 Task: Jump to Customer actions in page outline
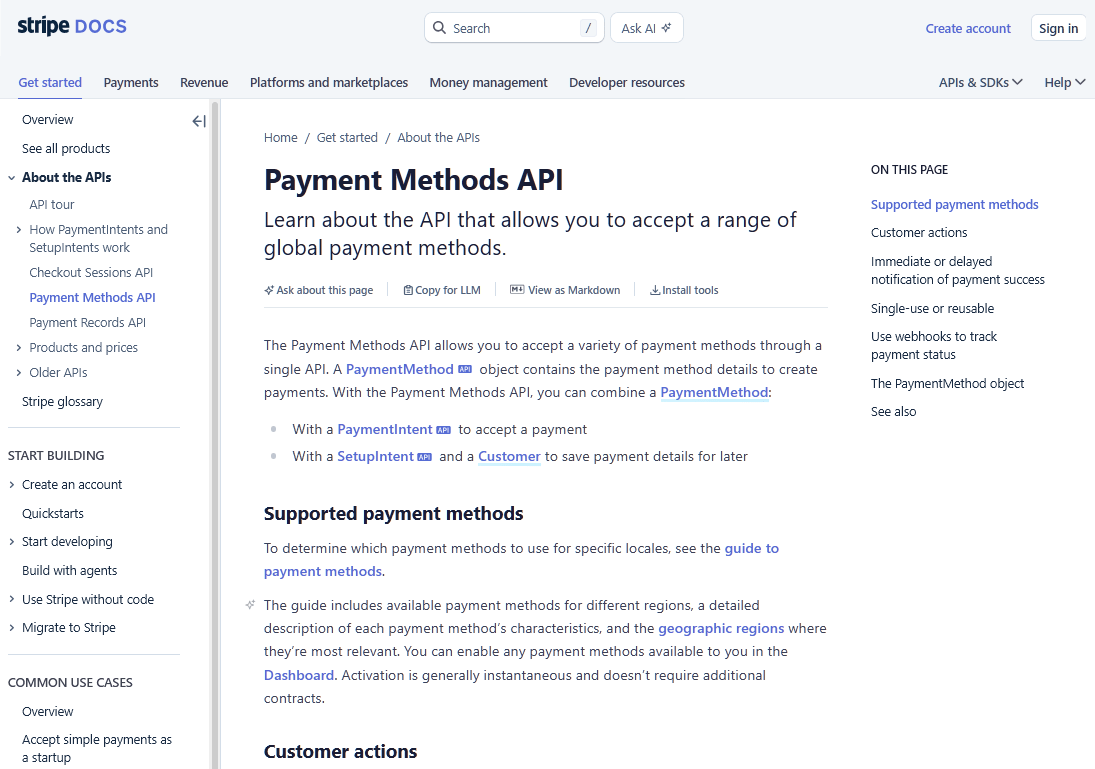(919, 233)
